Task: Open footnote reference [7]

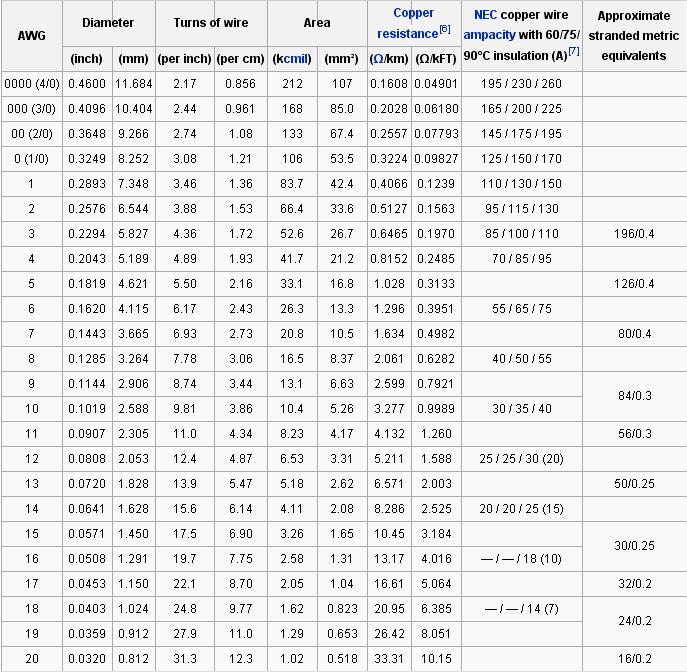Action: [x=574, y=52]
